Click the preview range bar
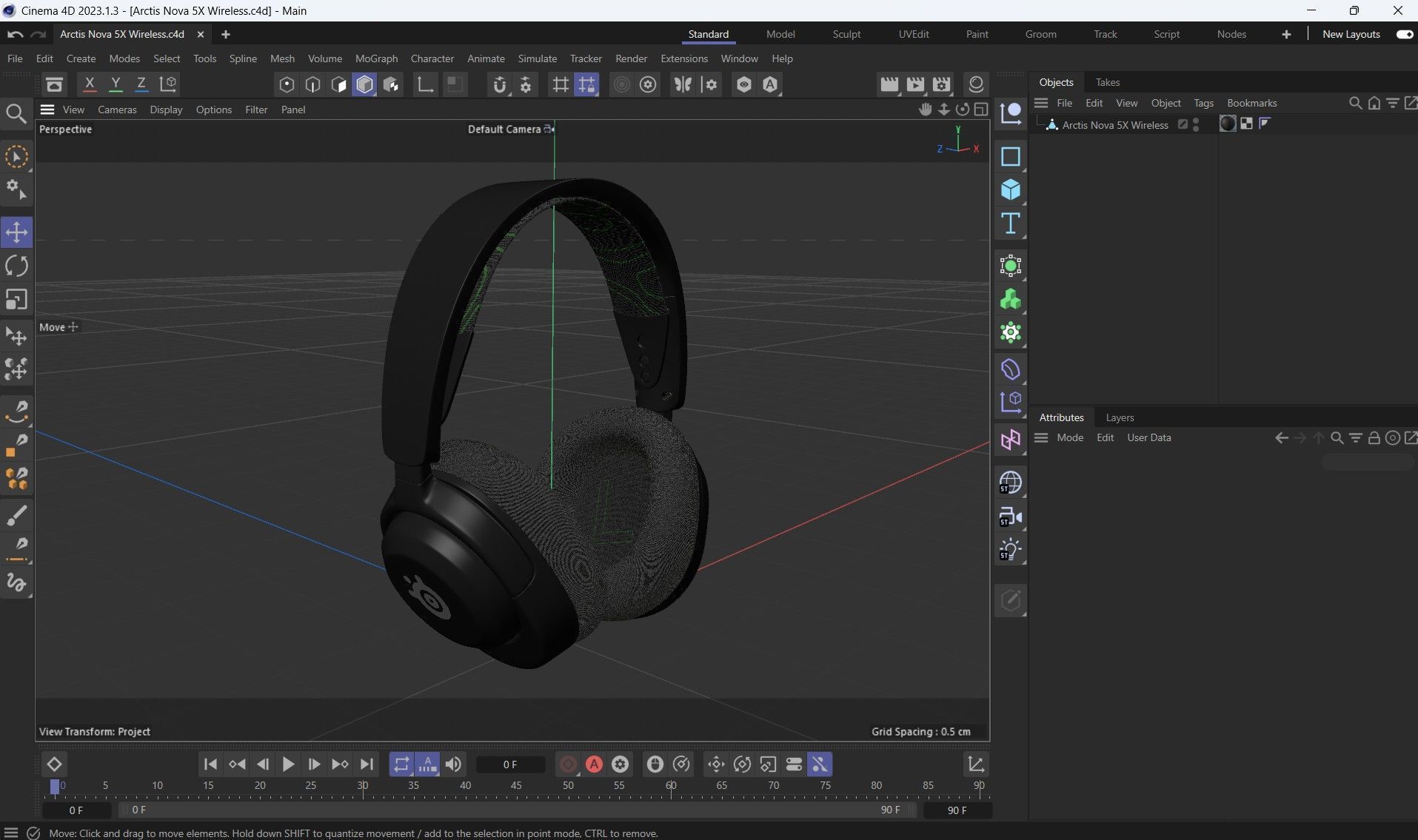Image resolution: width=1418 pixels, height=840 pixels. [518, 810]
